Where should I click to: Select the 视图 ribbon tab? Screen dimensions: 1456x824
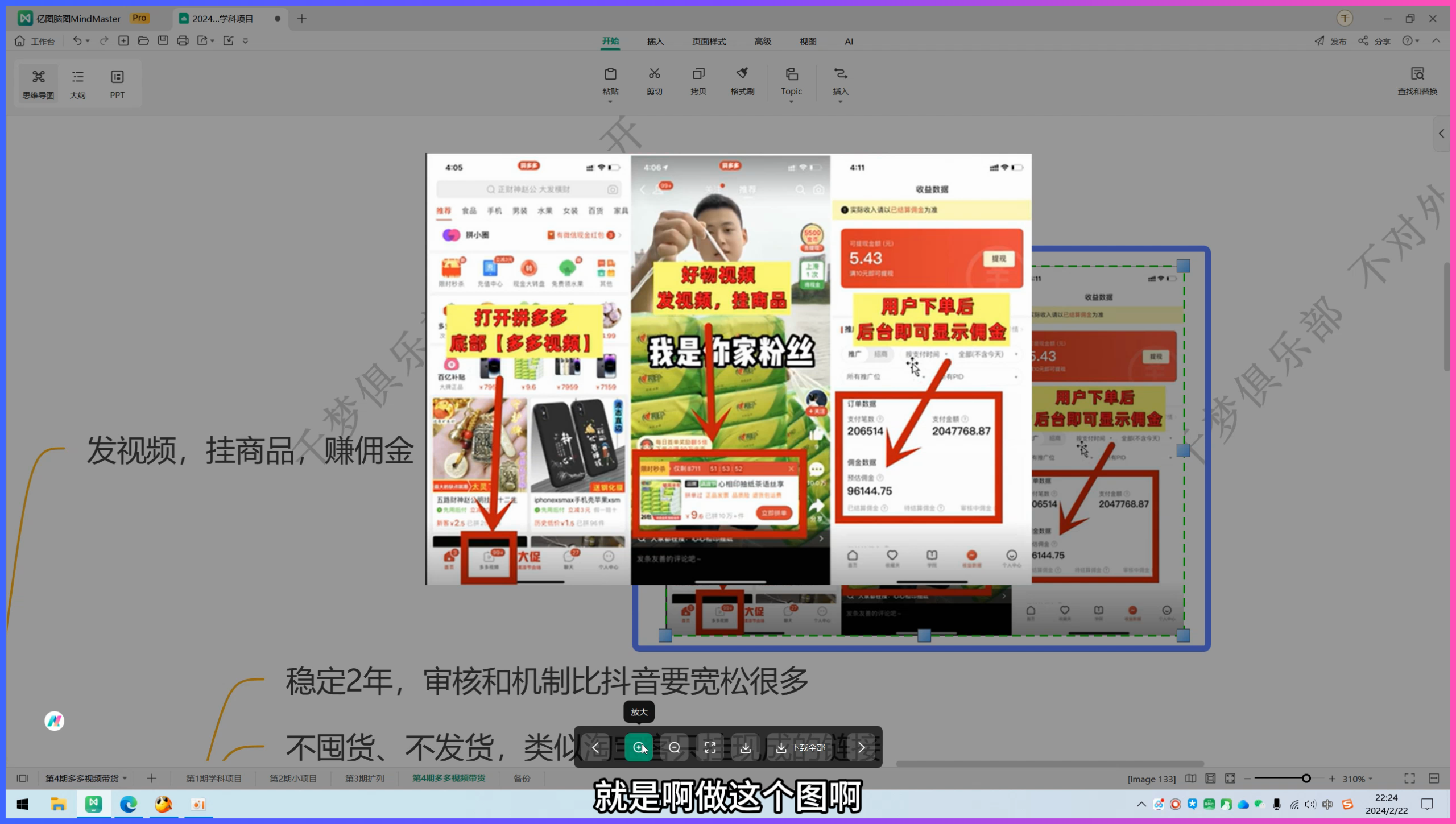point(808,42)
